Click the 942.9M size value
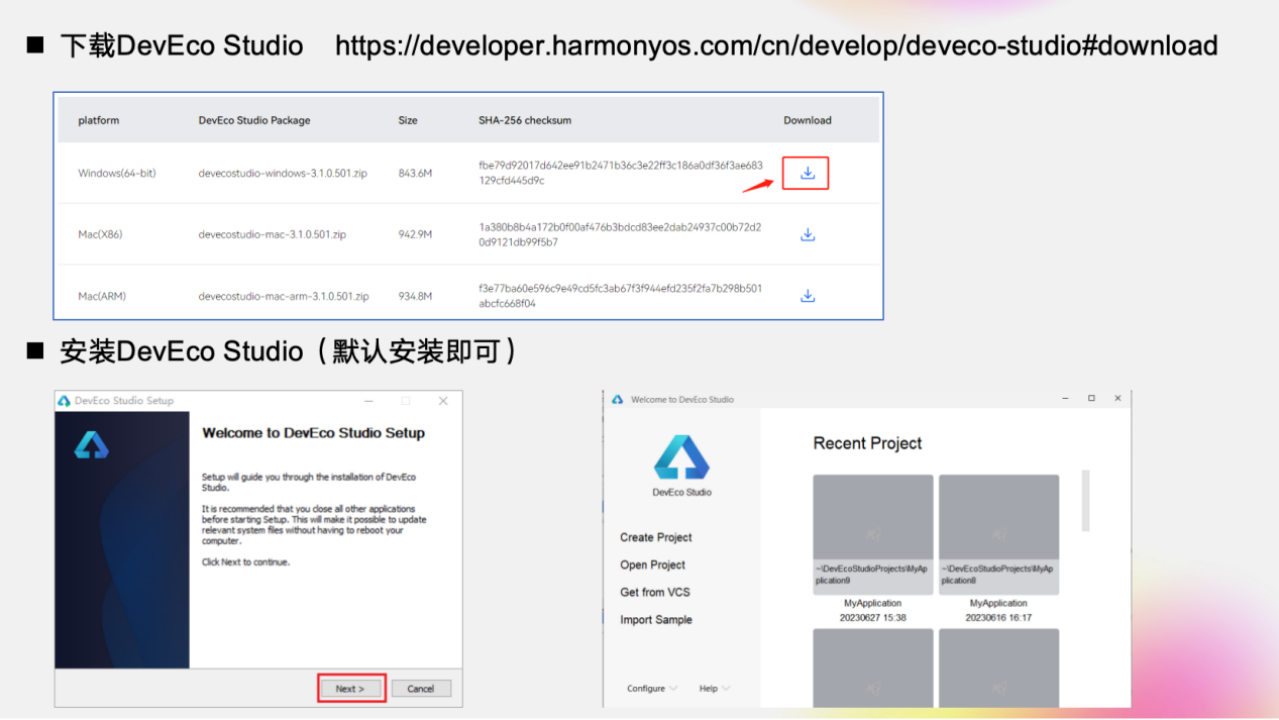1279x720 pixels. click(415, 235)
